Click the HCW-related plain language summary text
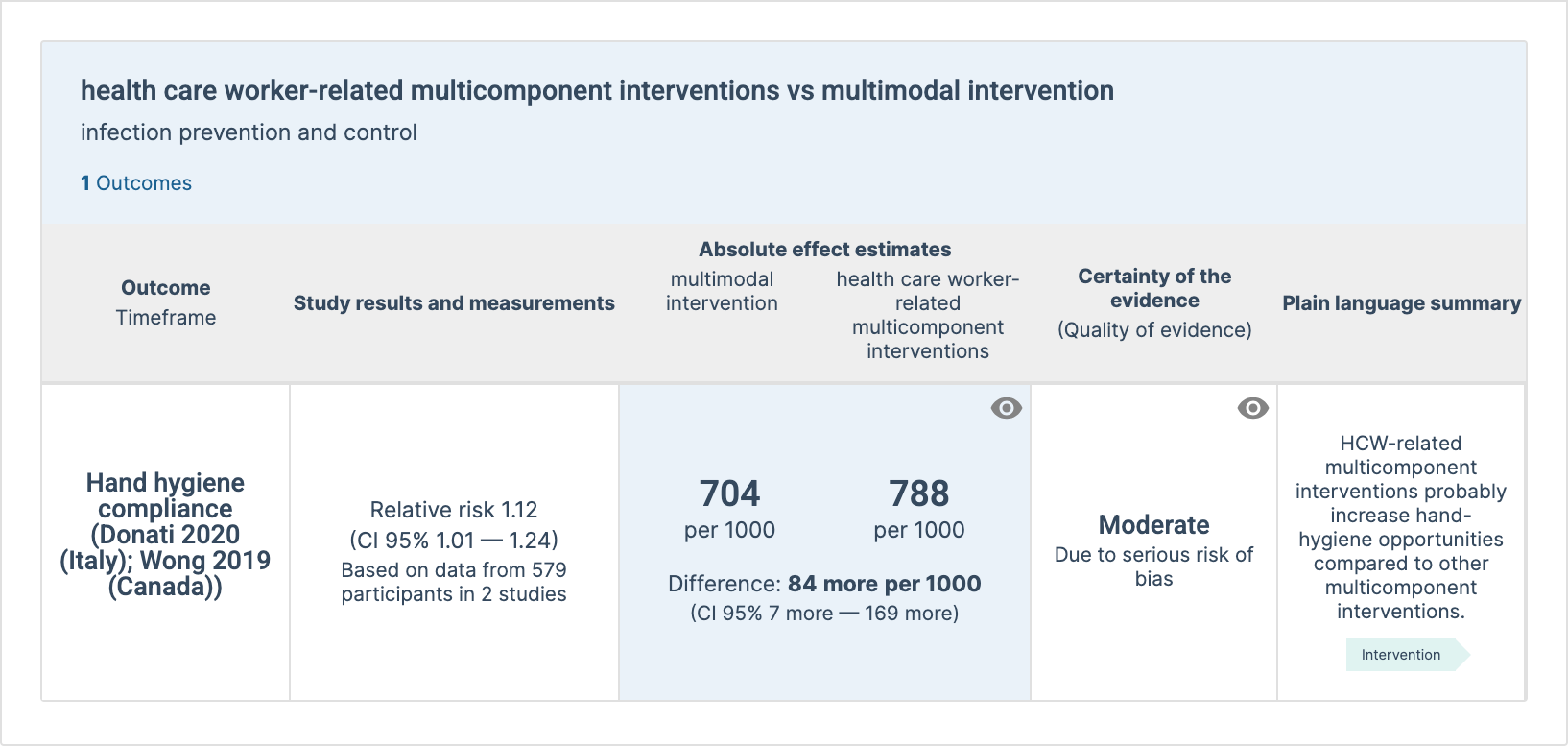 point(1401,527)
